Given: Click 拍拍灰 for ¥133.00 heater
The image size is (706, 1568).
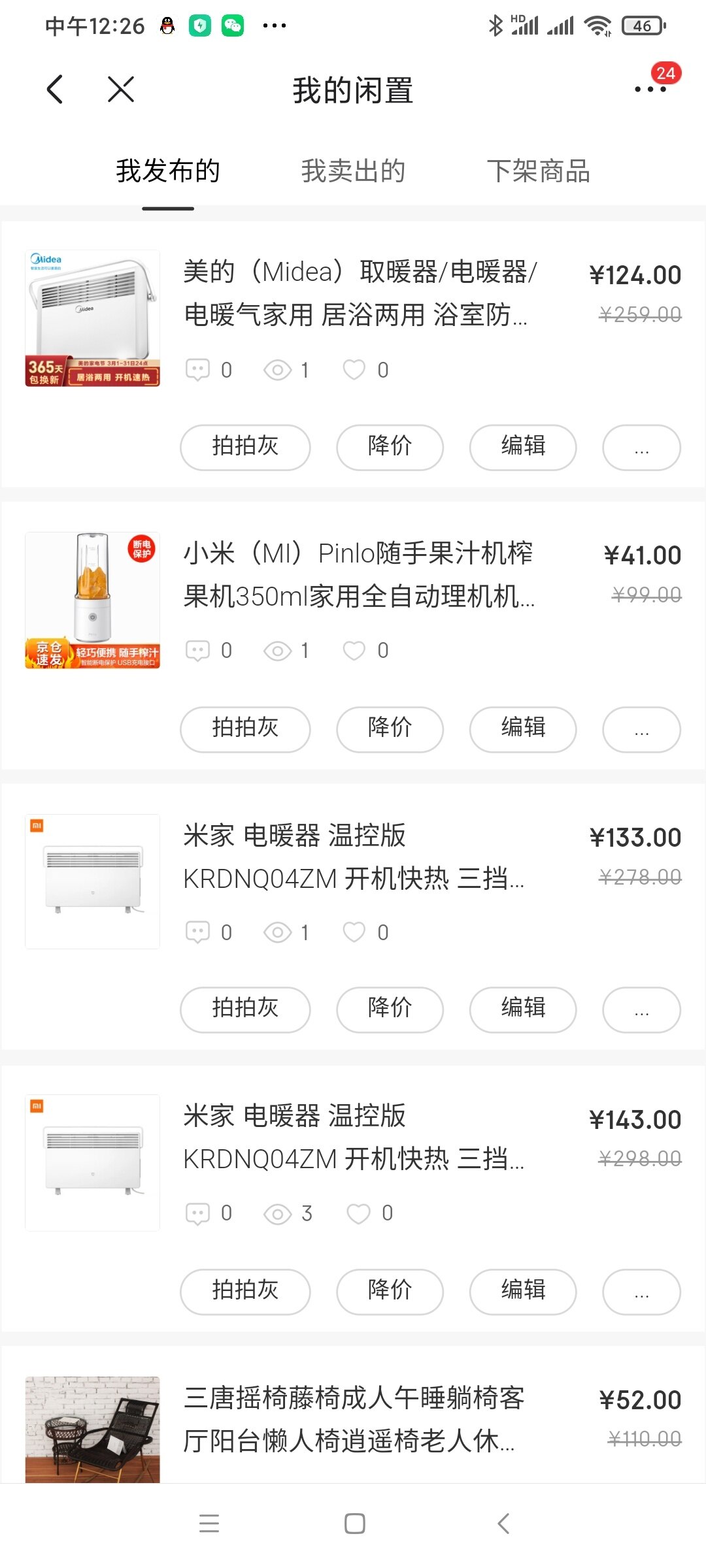Looking at the screenshot, I should click(245, 1009).
